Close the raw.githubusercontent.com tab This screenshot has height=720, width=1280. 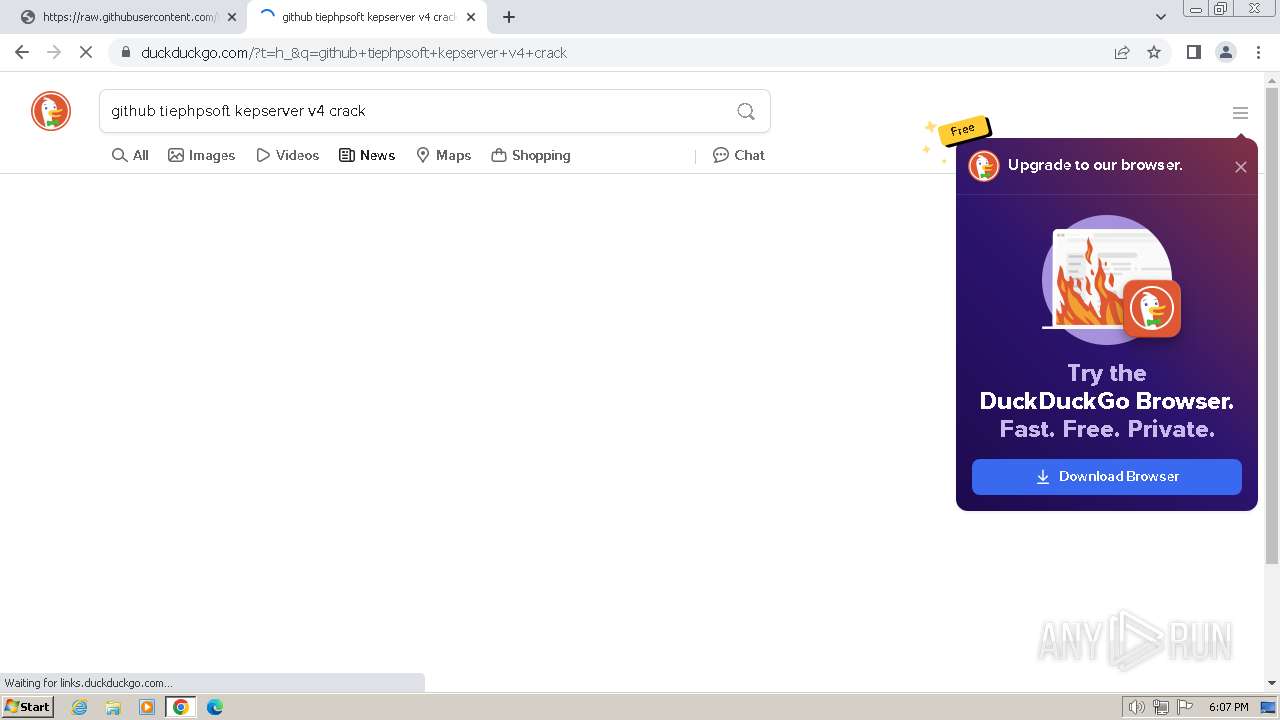coord(232,17)
